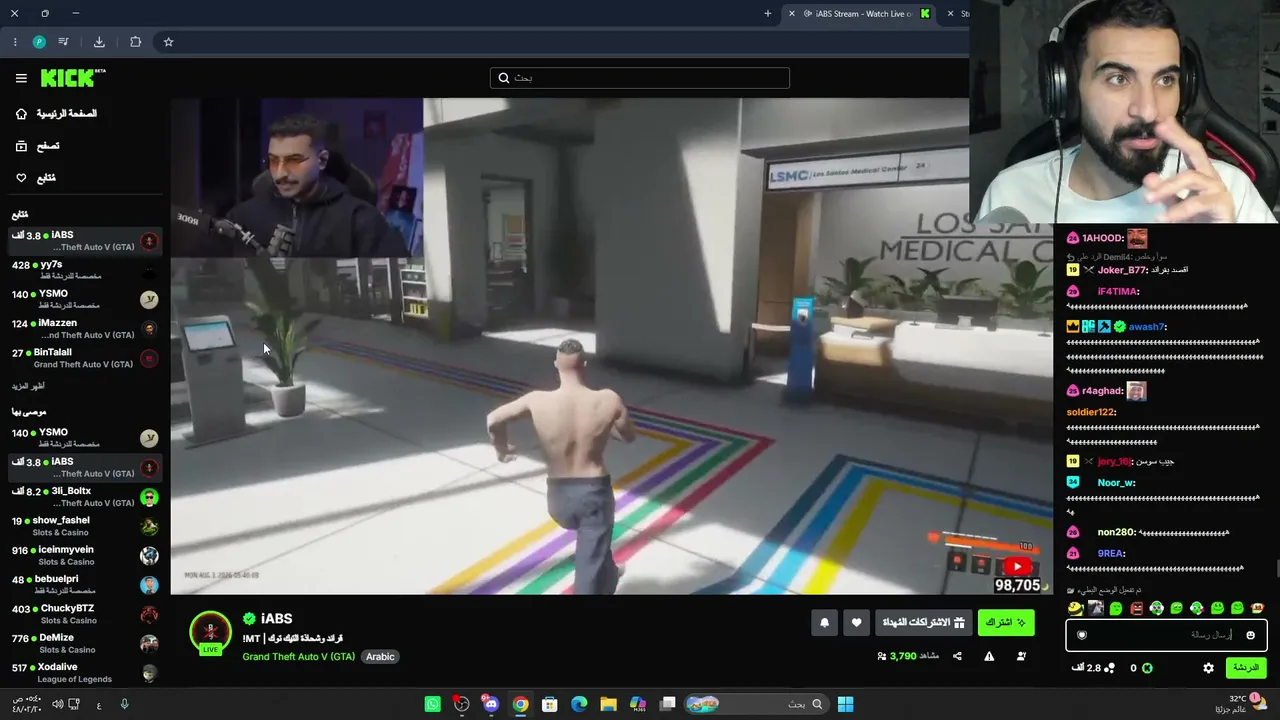The image size is (1280, 720).
Task: Open the Browse icon in Kick sidebar
Action: [21, 146]
